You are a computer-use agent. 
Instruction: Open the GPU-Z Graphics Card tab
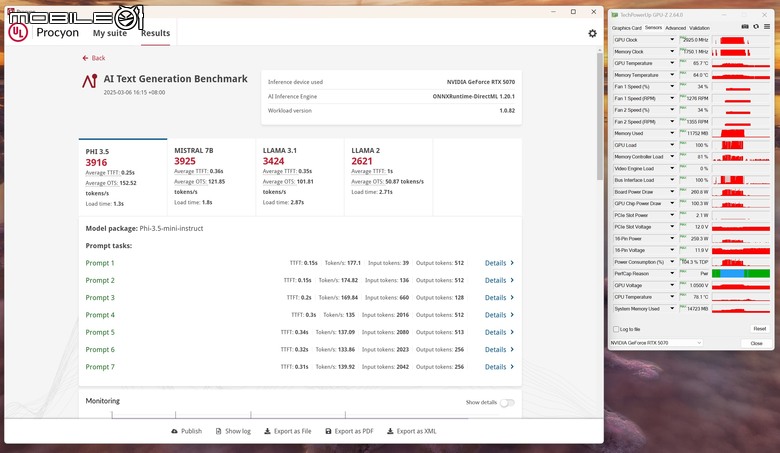(x=626, y=28)
